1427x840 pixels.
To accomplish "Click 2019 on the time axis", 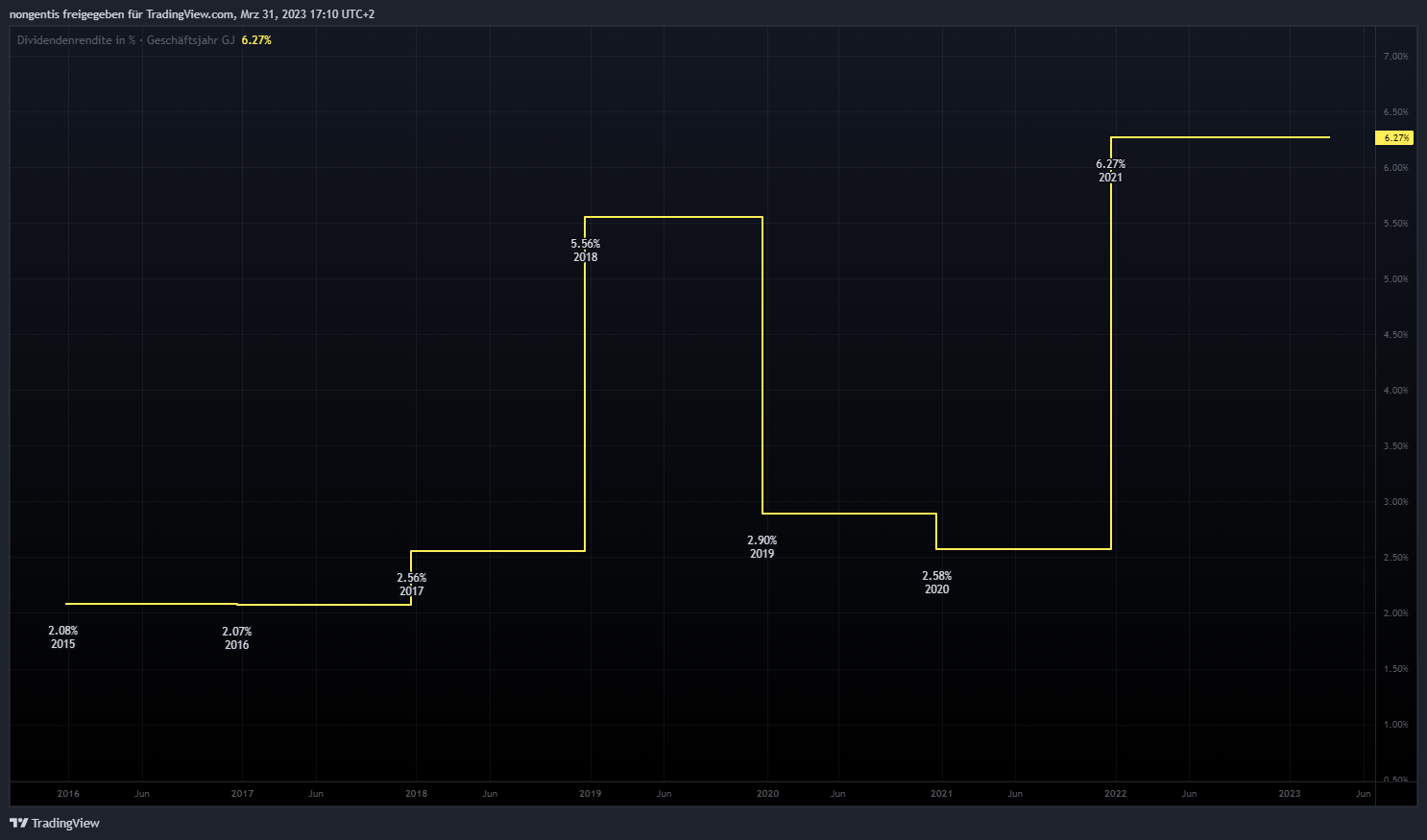I will tap(591, 794).
